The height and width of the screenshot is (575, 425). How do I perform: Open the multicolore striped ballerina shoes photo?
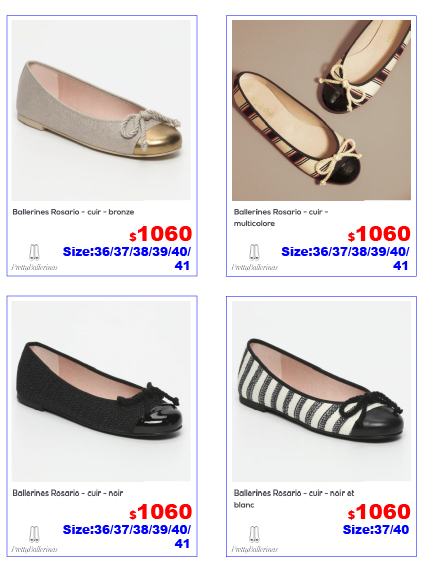[x=321, y=110]
